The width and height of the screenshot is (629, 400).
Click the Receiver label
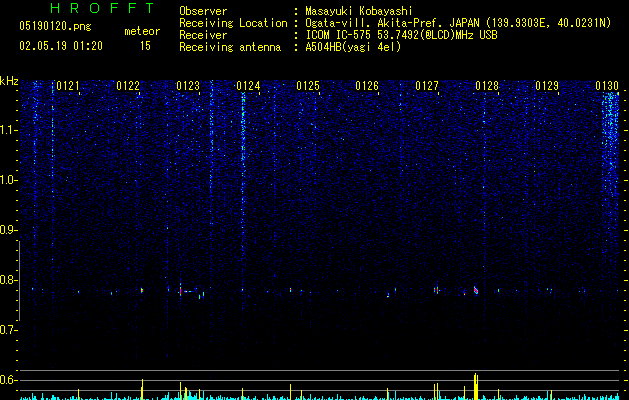coord(203,35)
